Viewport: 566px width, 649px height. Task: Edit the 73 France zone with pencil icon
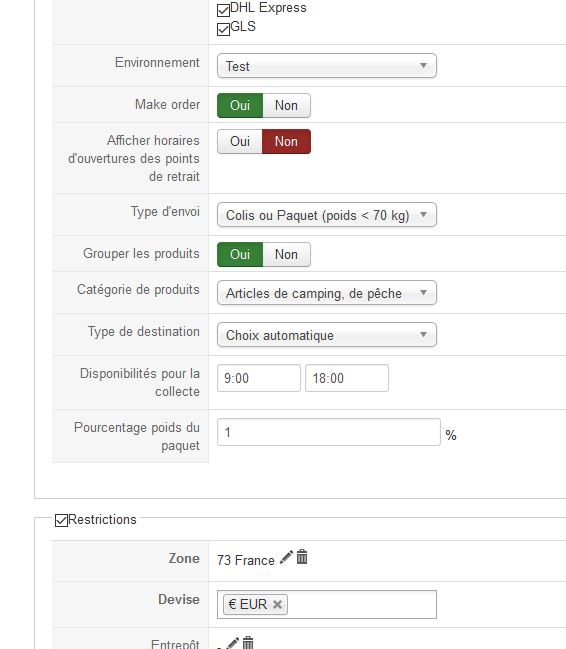286,557
